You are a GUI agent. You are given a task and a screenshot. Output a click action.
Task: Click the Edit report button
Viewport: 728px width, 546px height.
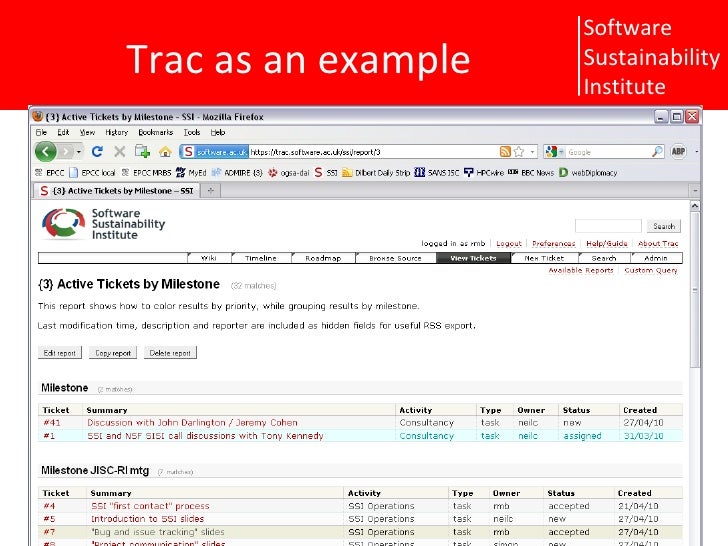coord(59,353)
